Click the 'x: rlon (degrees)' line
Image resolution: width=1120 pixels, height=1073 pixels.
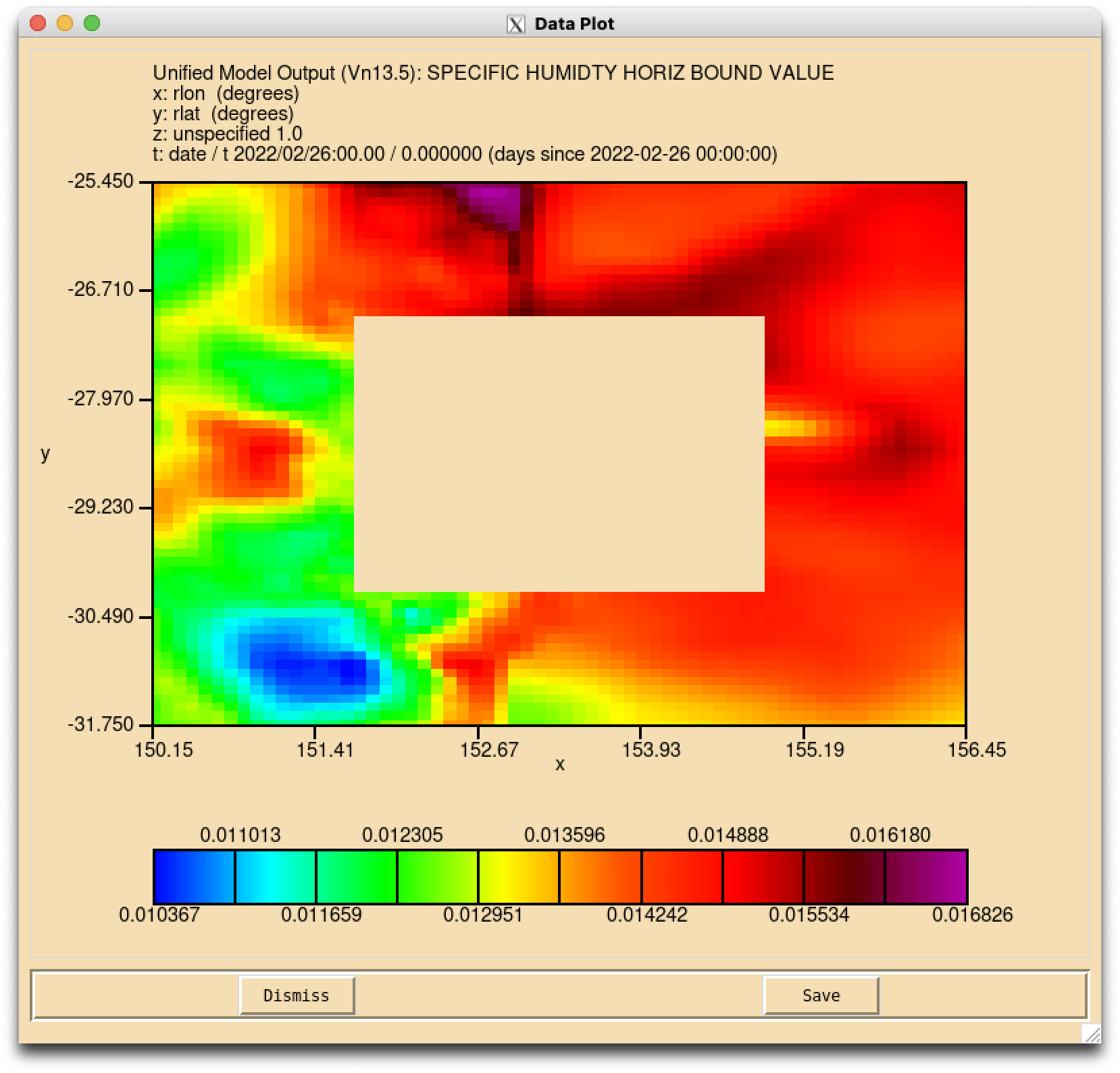226,93
